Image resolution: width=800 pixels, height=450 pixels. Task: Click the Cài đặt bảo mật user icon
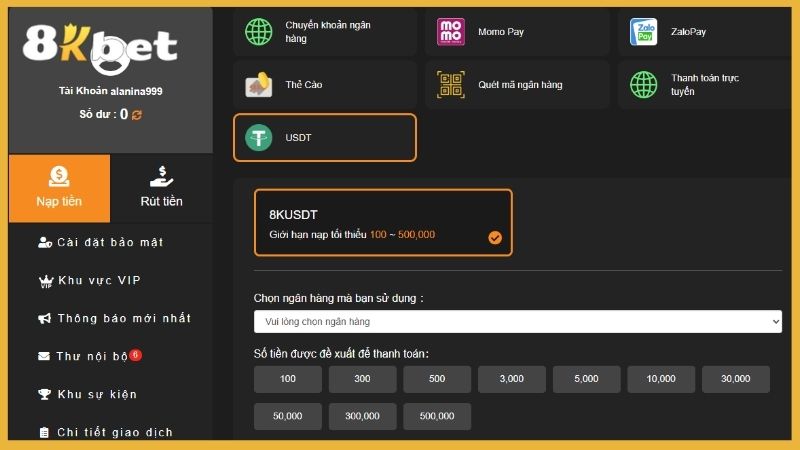[x=45, y=242]
